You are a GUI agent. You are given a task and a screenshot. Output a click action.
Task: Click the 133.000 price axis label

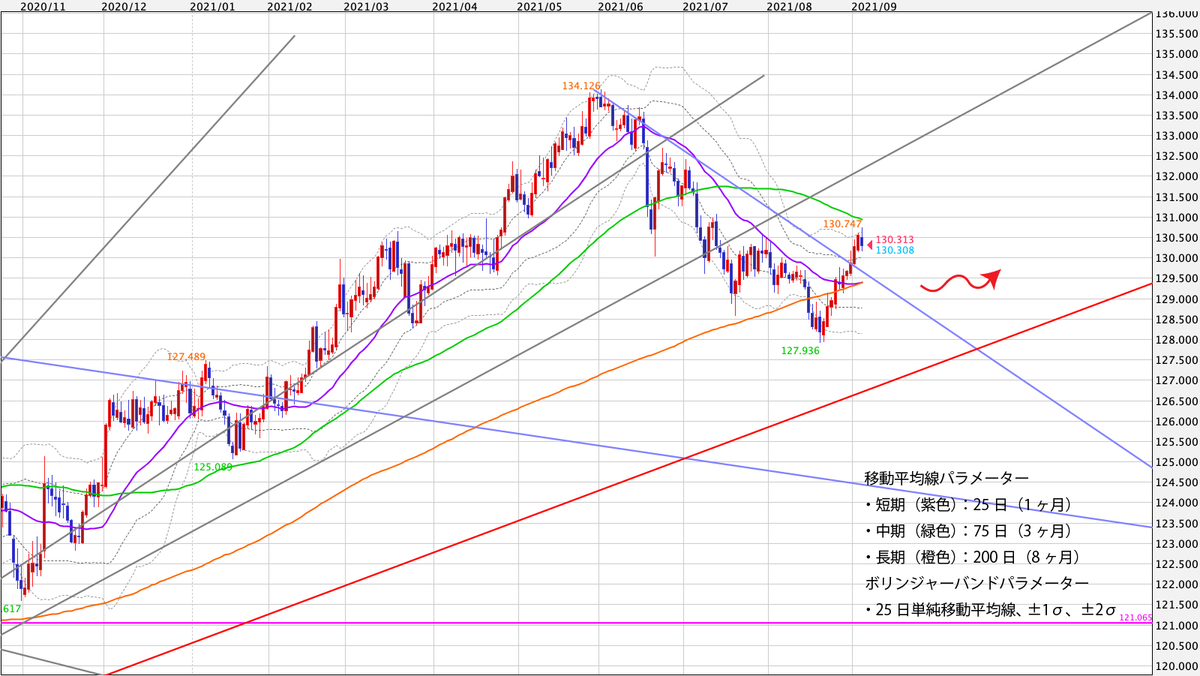click(x=1178, y=136)
